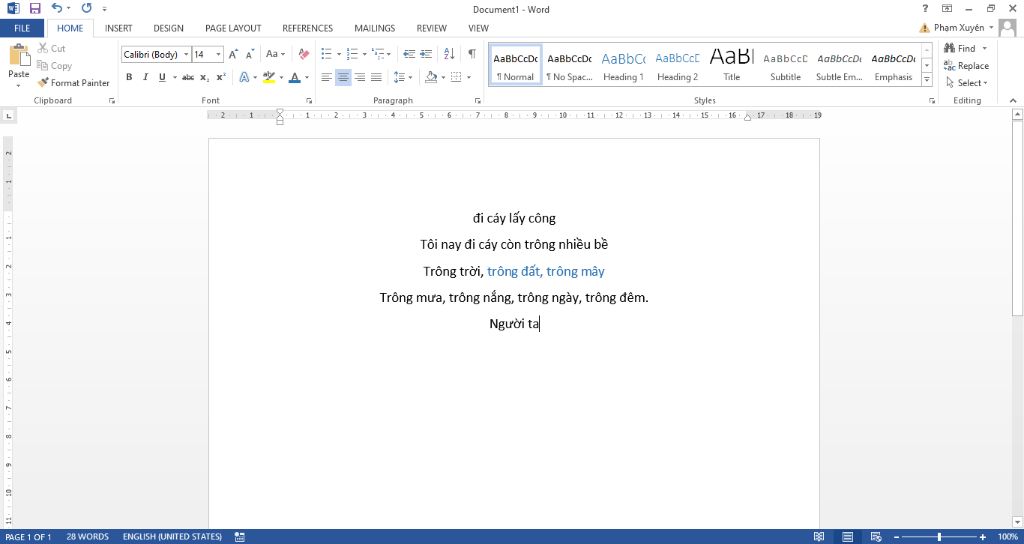Image resolution: width=1024 pixels, height=544 pixels.
Task: Decrease paragraph indent
Action: (409, 54)
